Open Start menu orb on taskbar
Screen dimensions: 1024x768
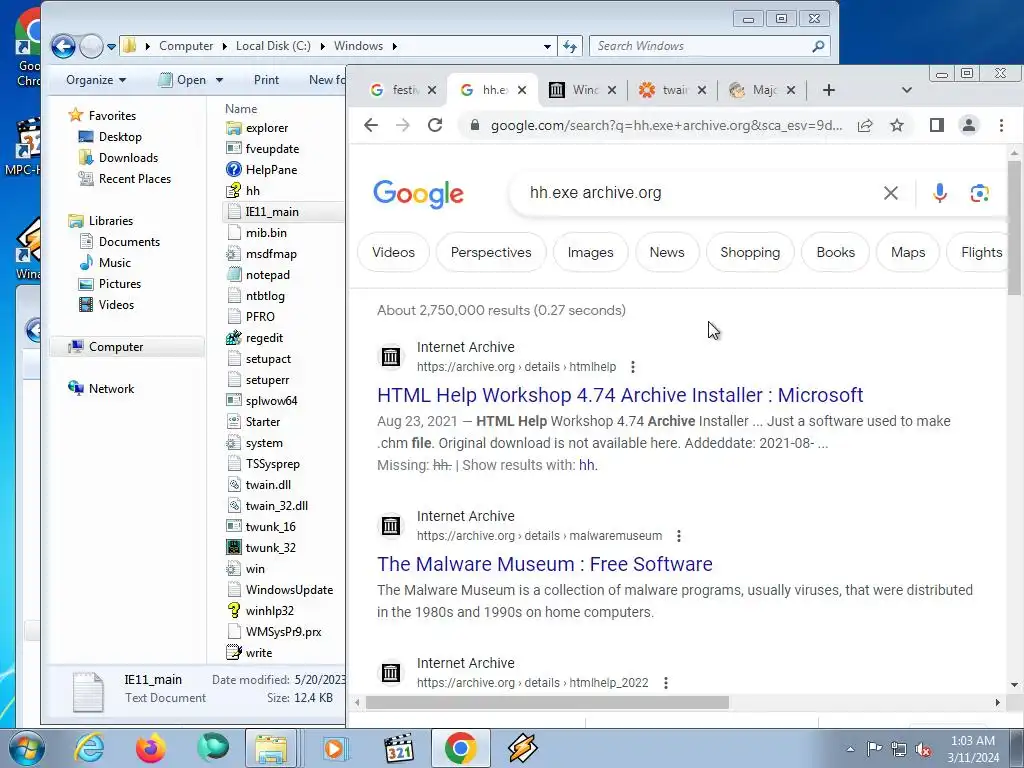[27, 748]
